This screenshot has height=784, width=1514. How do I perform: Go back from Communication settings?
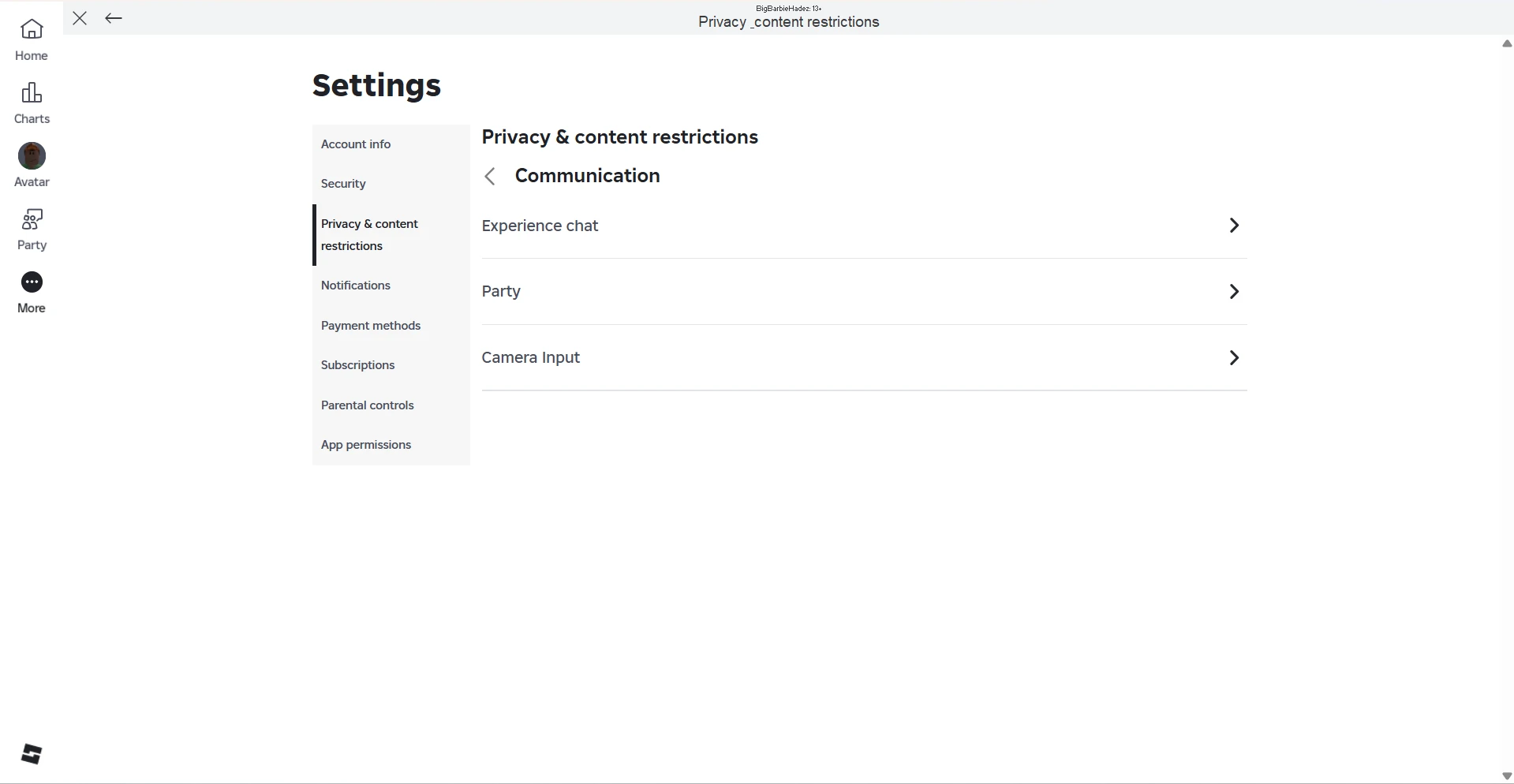point(489,176)
